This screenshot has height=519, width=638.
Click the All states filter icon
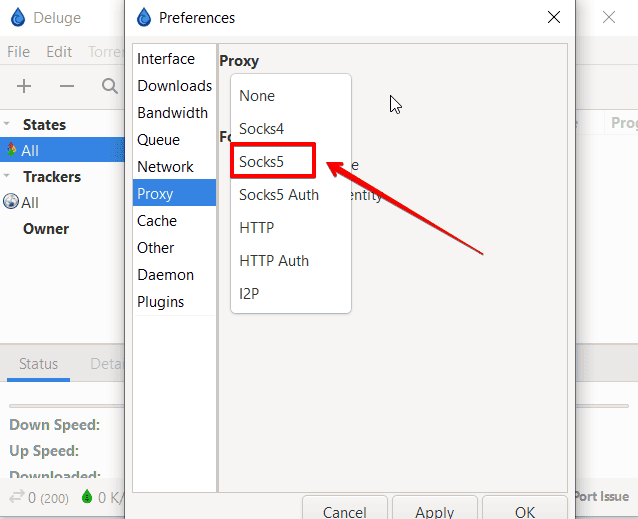tap(11, 150)
